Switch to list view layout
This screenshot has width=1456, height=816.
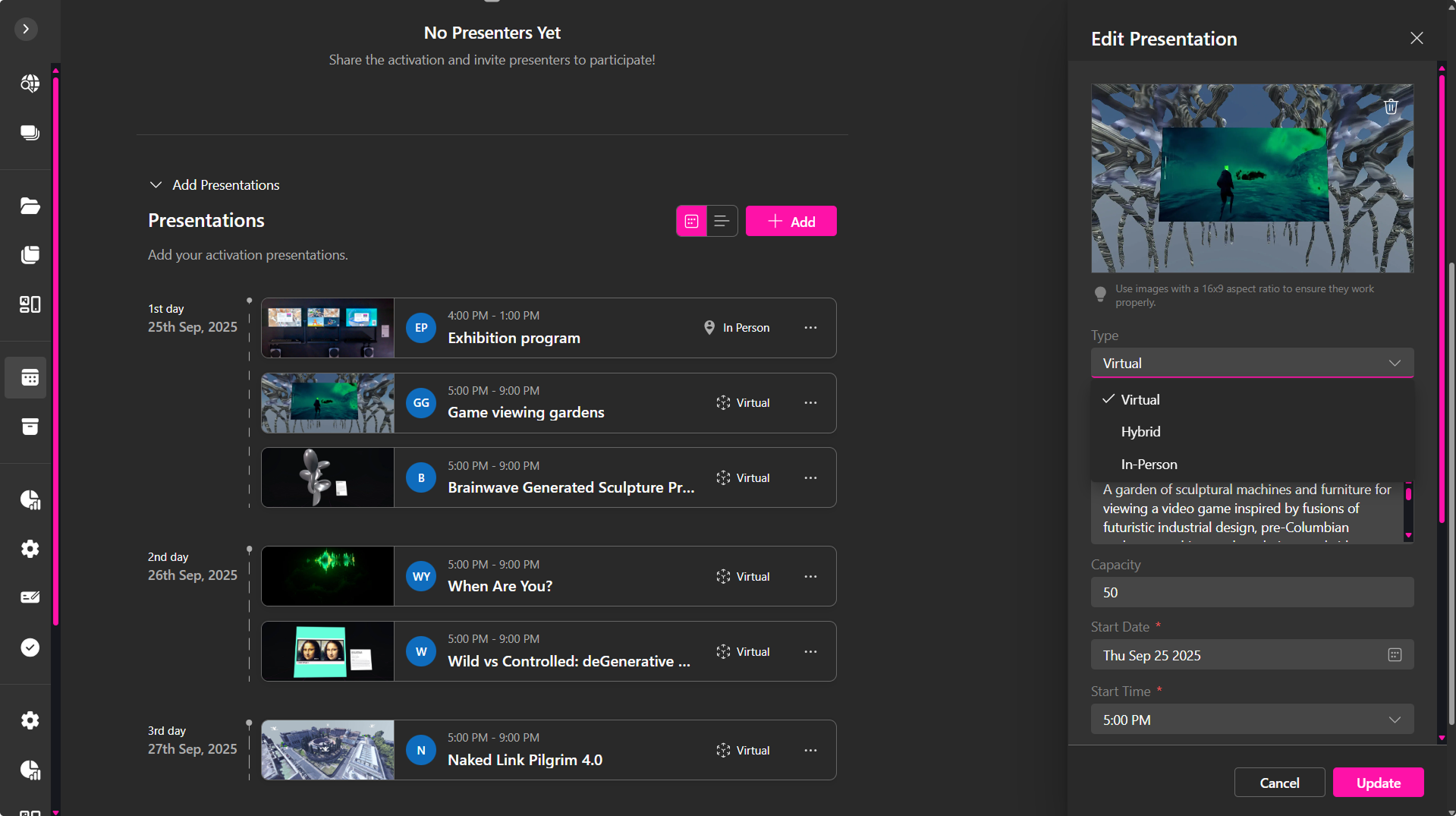(x=722, y=222)
